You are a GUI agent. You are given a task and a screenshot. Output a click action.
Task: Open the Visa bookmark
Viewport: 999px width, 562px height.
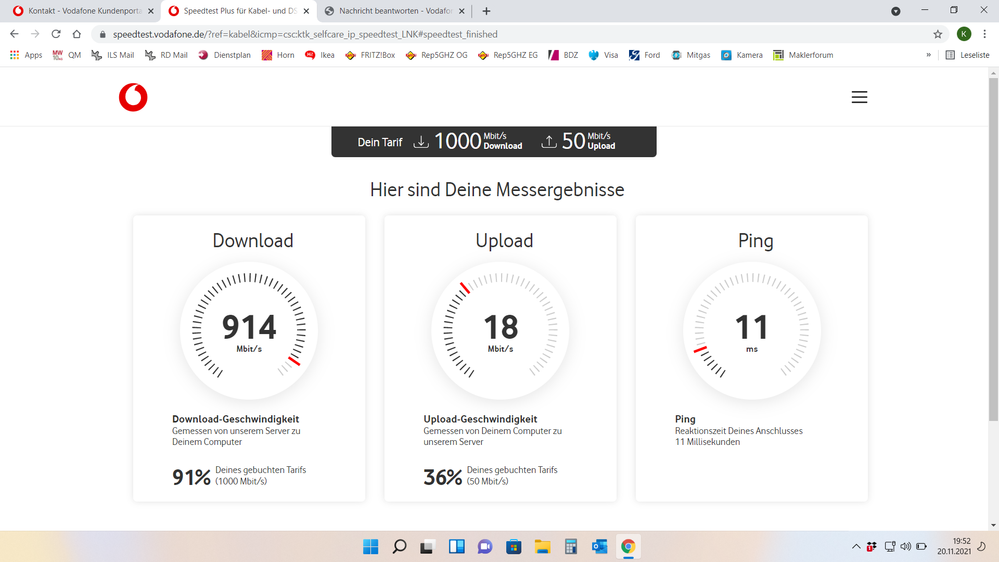(x=603, y=55)
